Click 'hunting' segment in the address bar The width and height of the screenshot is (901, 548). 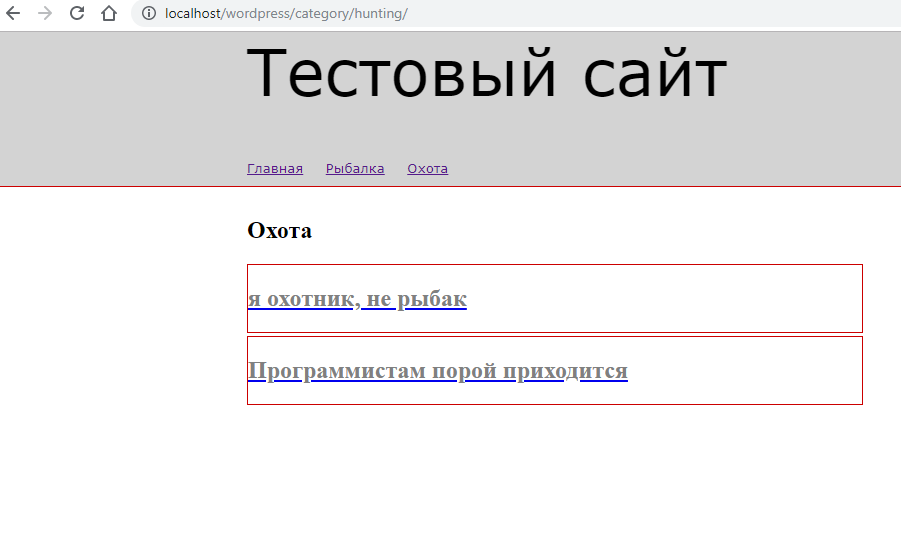pyautogui.click(x=379, y=14)
